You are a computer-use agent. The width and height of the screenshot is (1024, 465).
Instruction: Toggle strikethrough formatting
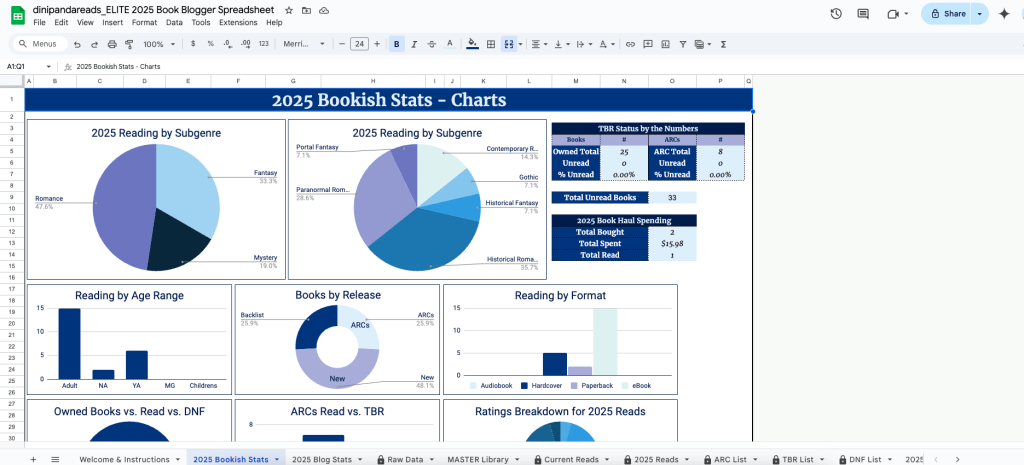point(433,44)
